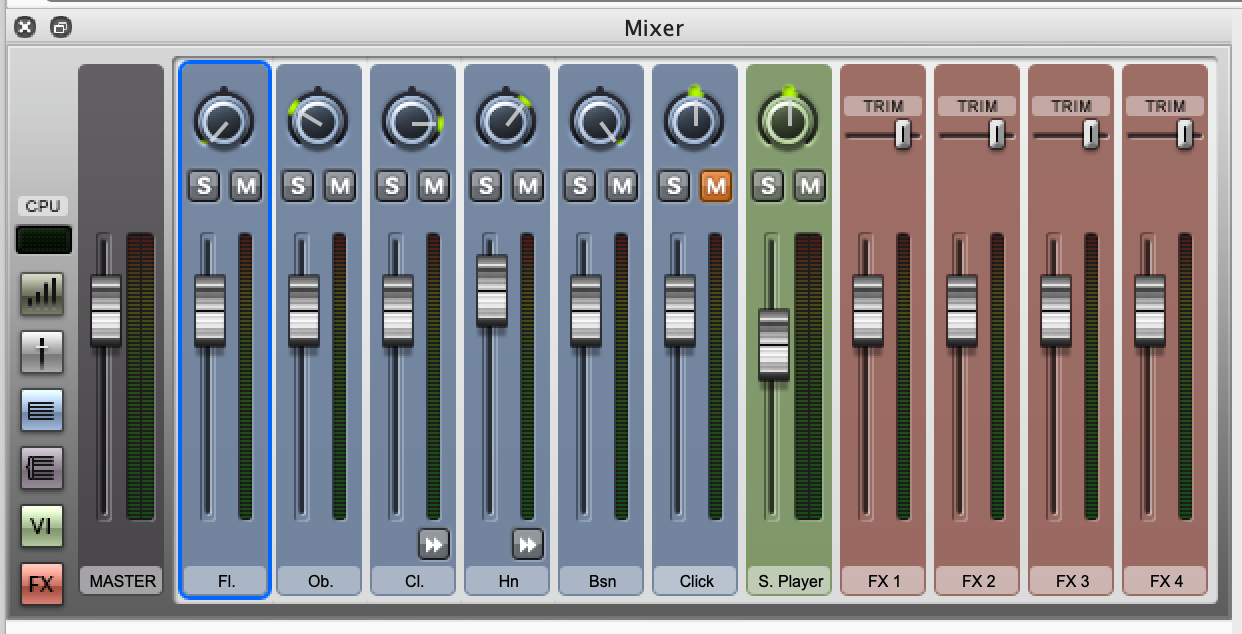Click the Flute channel pan knob

pyautogui.click(x=224, y=122)
